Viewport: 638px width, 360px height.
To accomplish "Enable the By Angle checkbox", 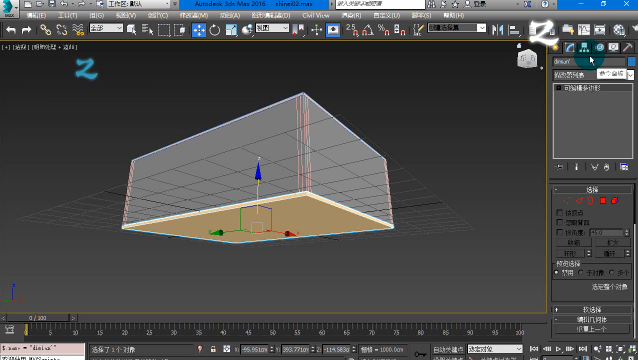I will [559, 232].
